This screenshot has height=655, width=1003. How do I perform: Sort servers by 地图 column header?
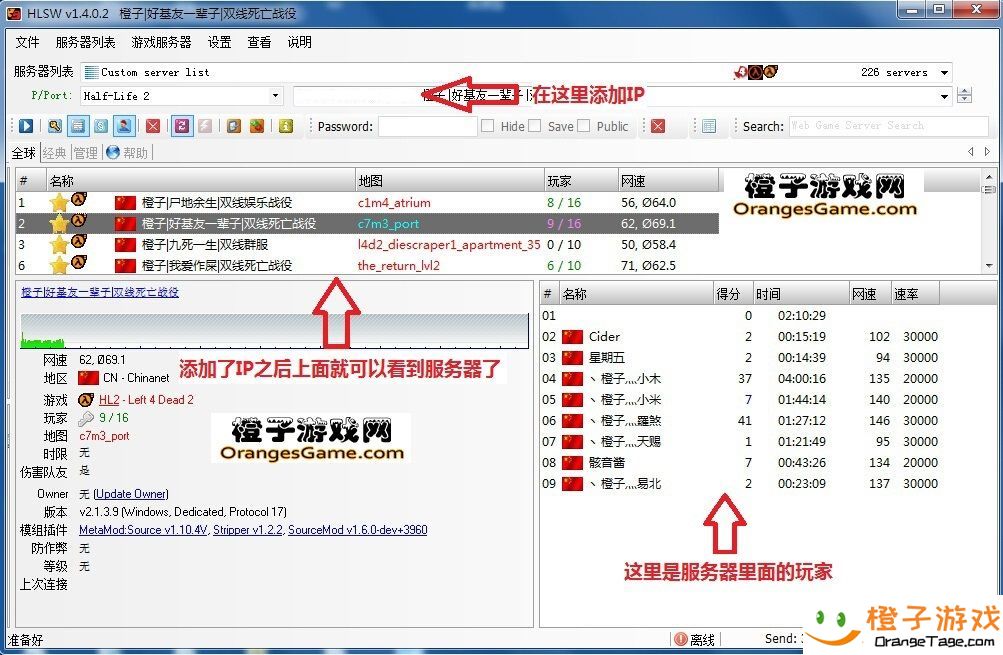(449, 181)
